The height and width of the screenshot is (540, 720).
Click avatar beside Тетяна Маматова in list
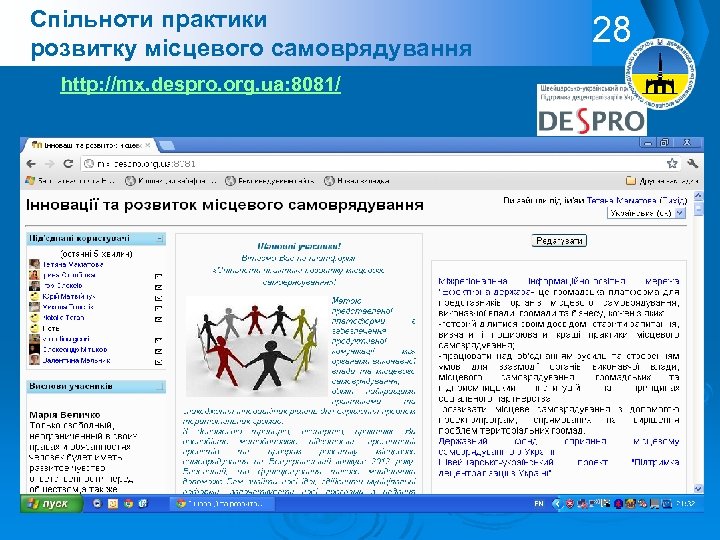(34, 264)
